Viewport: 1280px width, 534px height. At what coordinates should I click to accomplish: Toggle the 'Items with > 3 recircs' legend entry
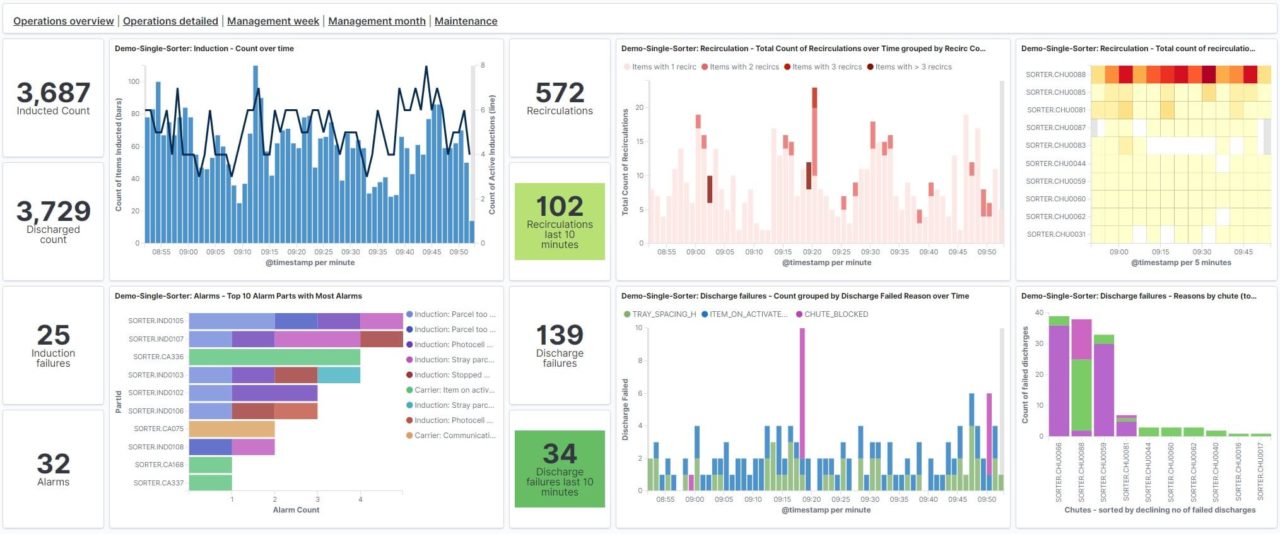909,67
